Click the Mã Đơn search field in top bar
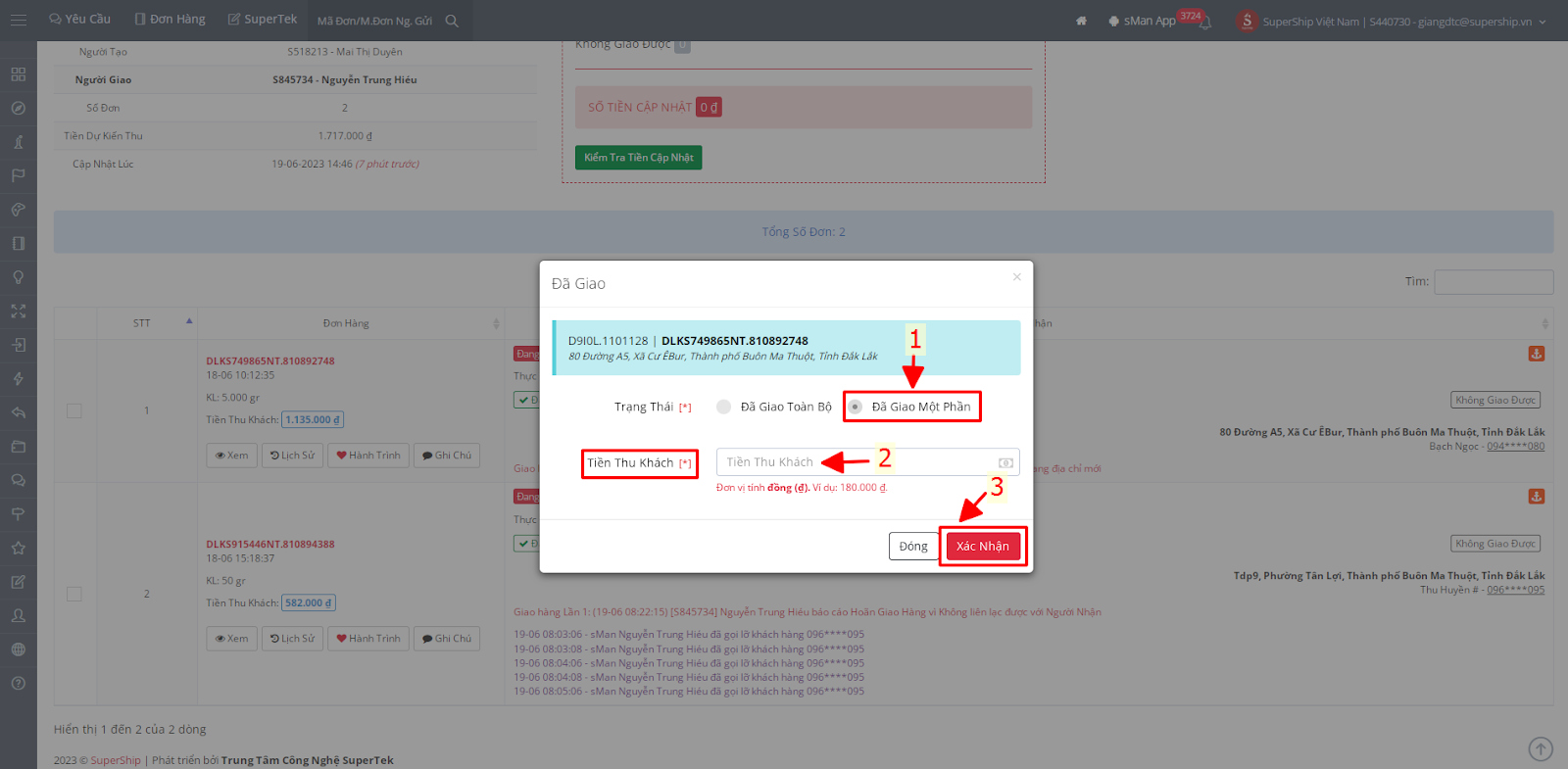Image resolution: width=1568 pixels, height=769 pixels. 374,21
